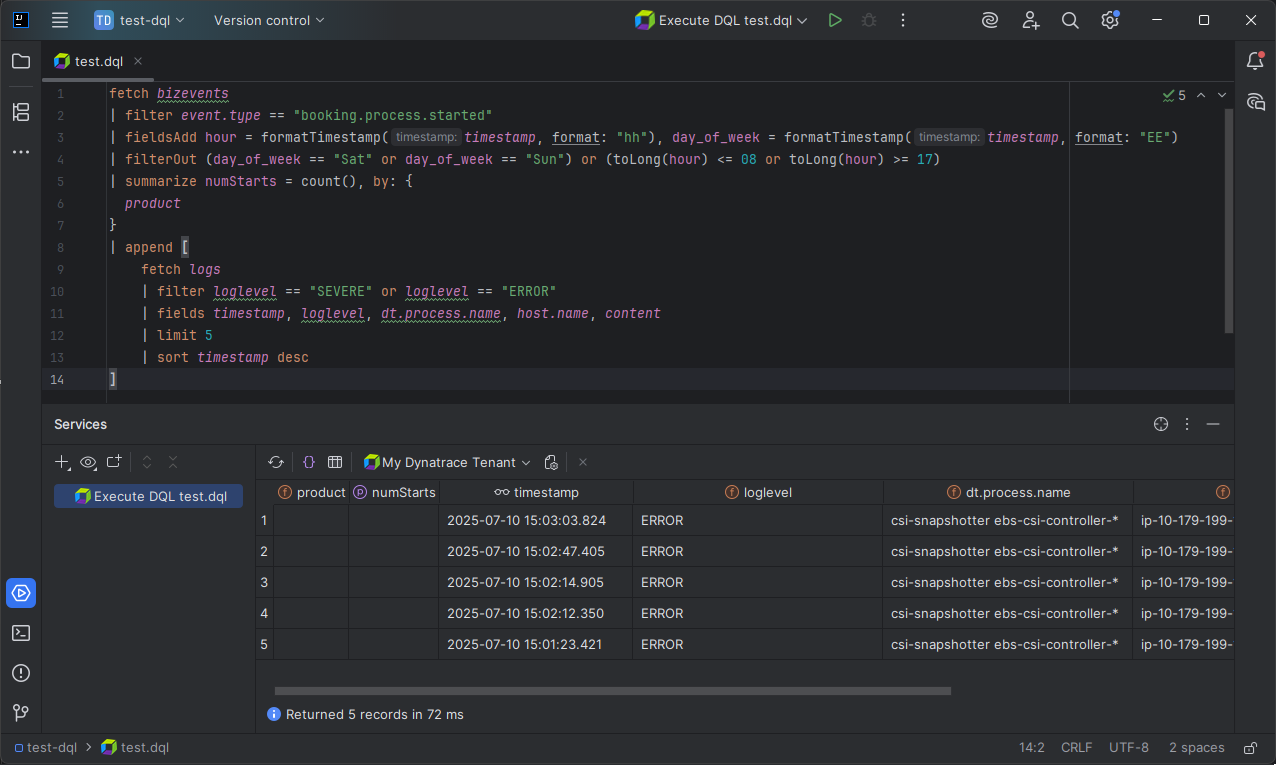Toggle the Services view options eye
Image resolution: width=1276 pixels, height=765 pixels.
point(88,462)
